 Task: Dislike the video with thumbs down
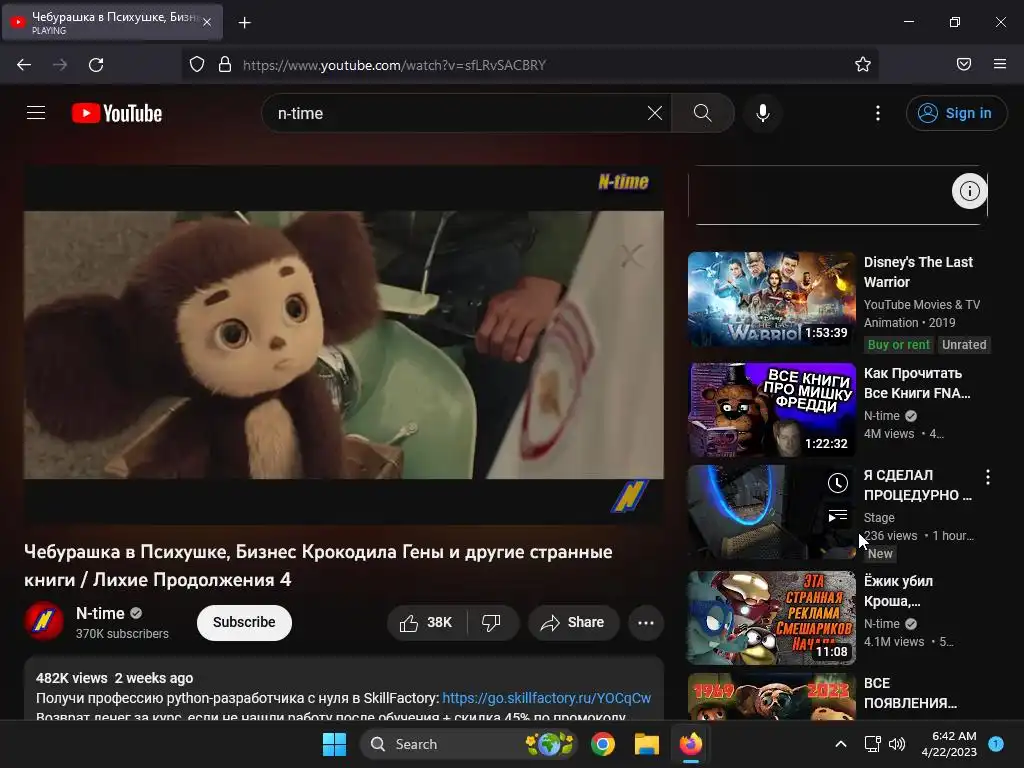pyautogui.click(x=492, y=622)
